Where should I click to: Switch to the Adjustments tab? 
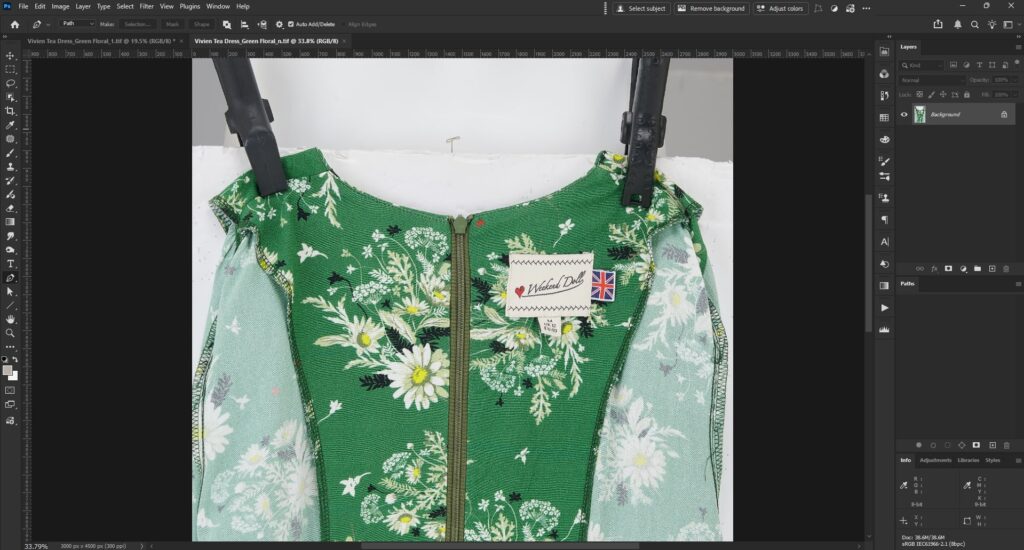pyautogui.click(x=935, y=461)
